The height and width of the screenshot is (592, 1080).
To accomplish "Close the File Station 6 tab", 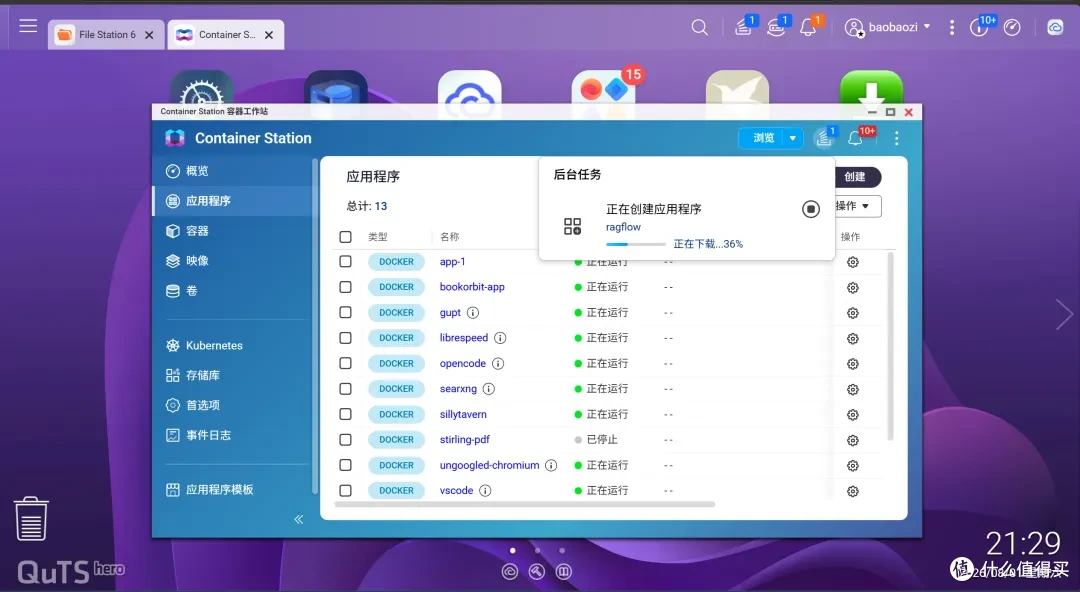I will pos(149,35).
